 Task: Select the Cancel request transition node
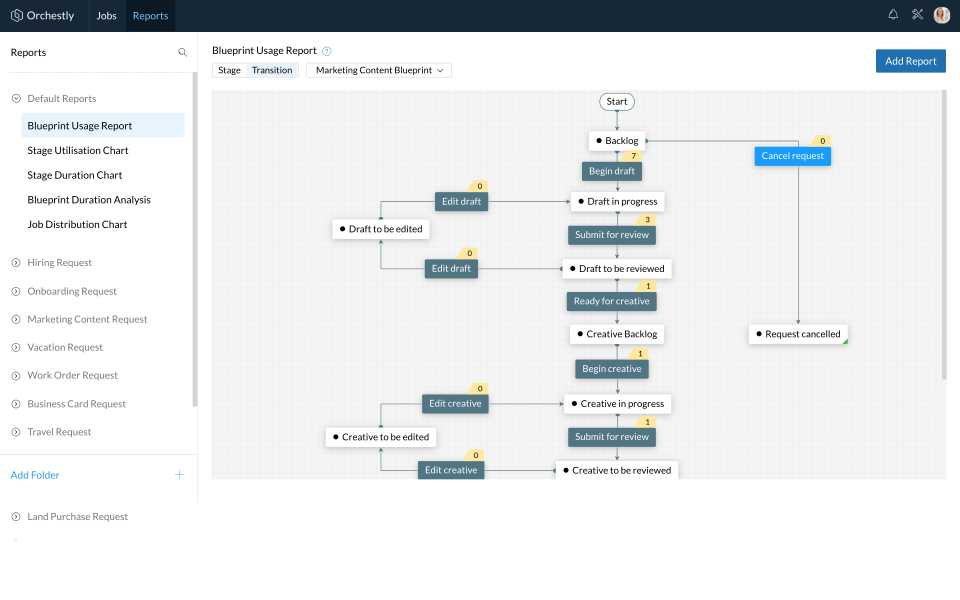[792, 156]
